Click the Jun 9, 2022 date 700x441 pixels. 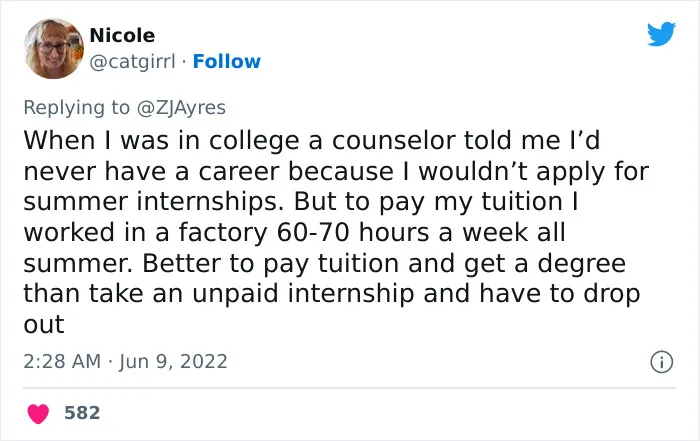(173, 362)
